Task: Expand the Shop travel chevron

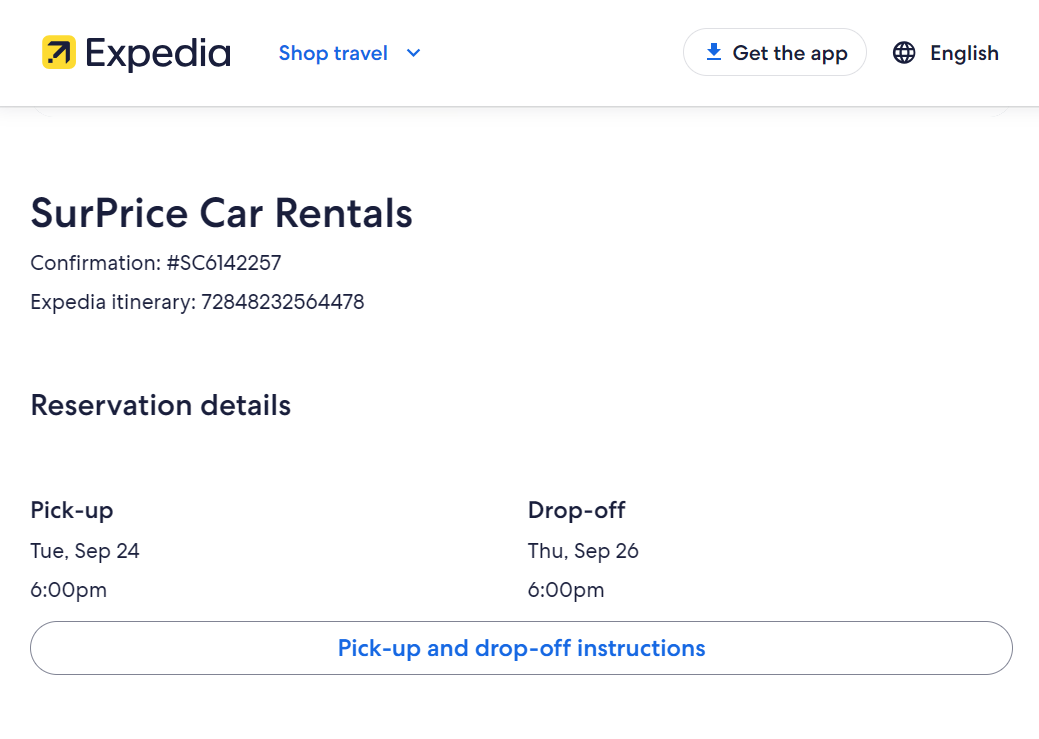Action: [413, 53]
